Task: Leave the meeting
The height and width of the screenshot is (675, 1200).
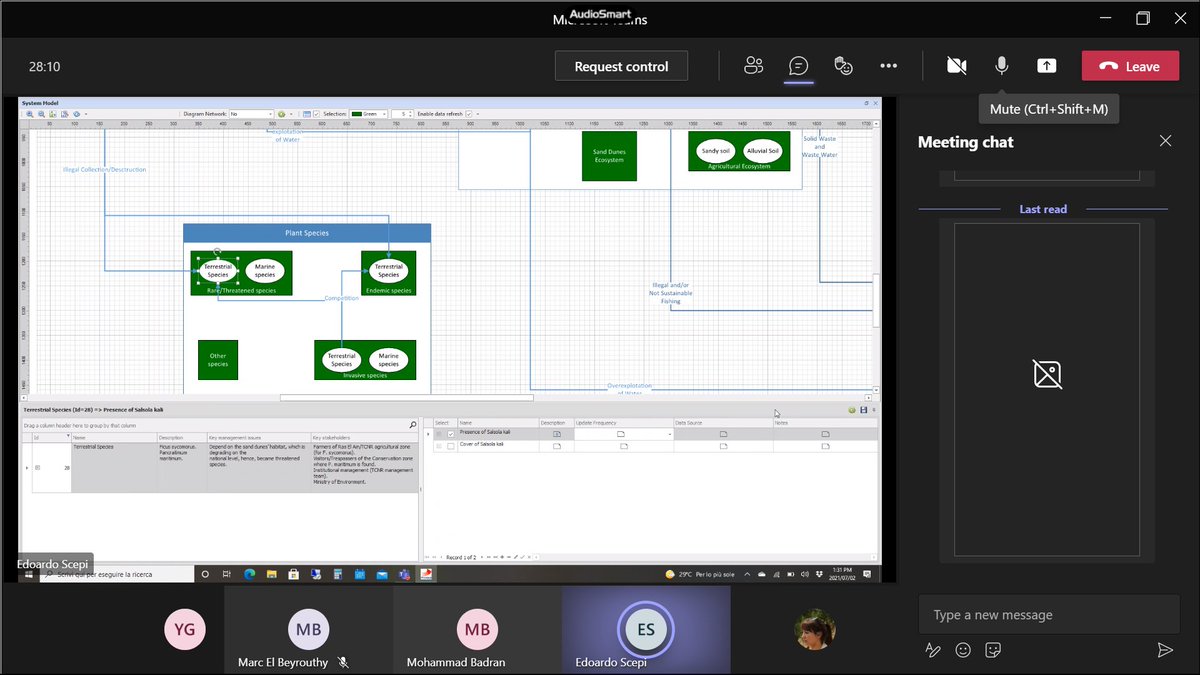Action: click(1129, 66)
